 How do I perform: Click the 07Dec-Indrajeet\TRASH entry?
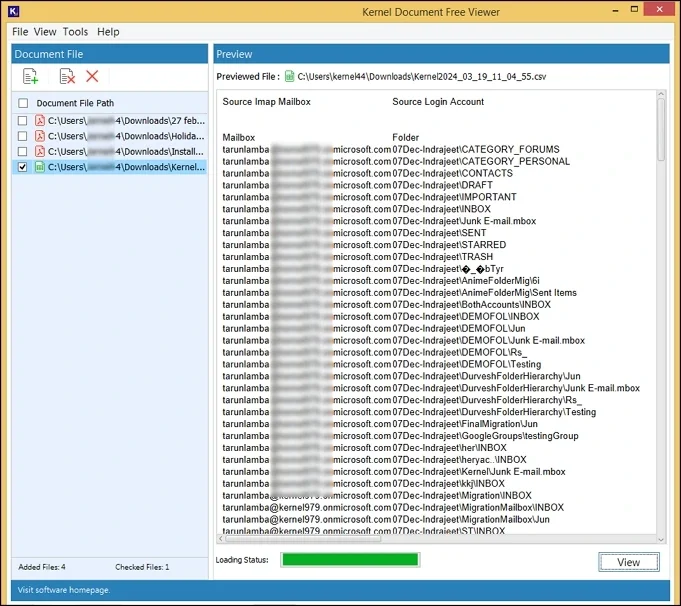point(443,257)
